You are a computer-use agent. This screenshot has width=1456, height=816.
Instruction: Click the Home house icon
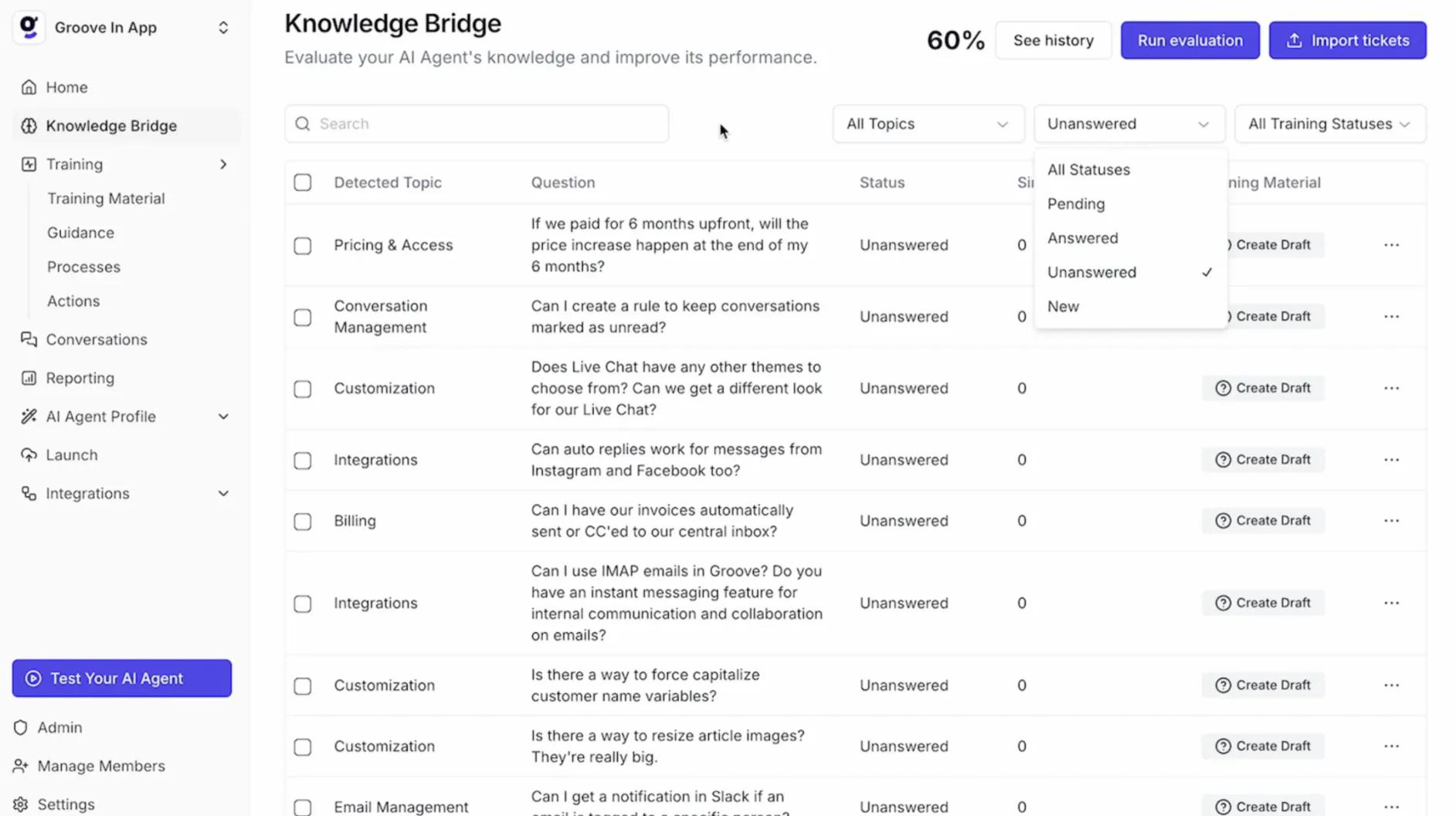click(29, 87)
